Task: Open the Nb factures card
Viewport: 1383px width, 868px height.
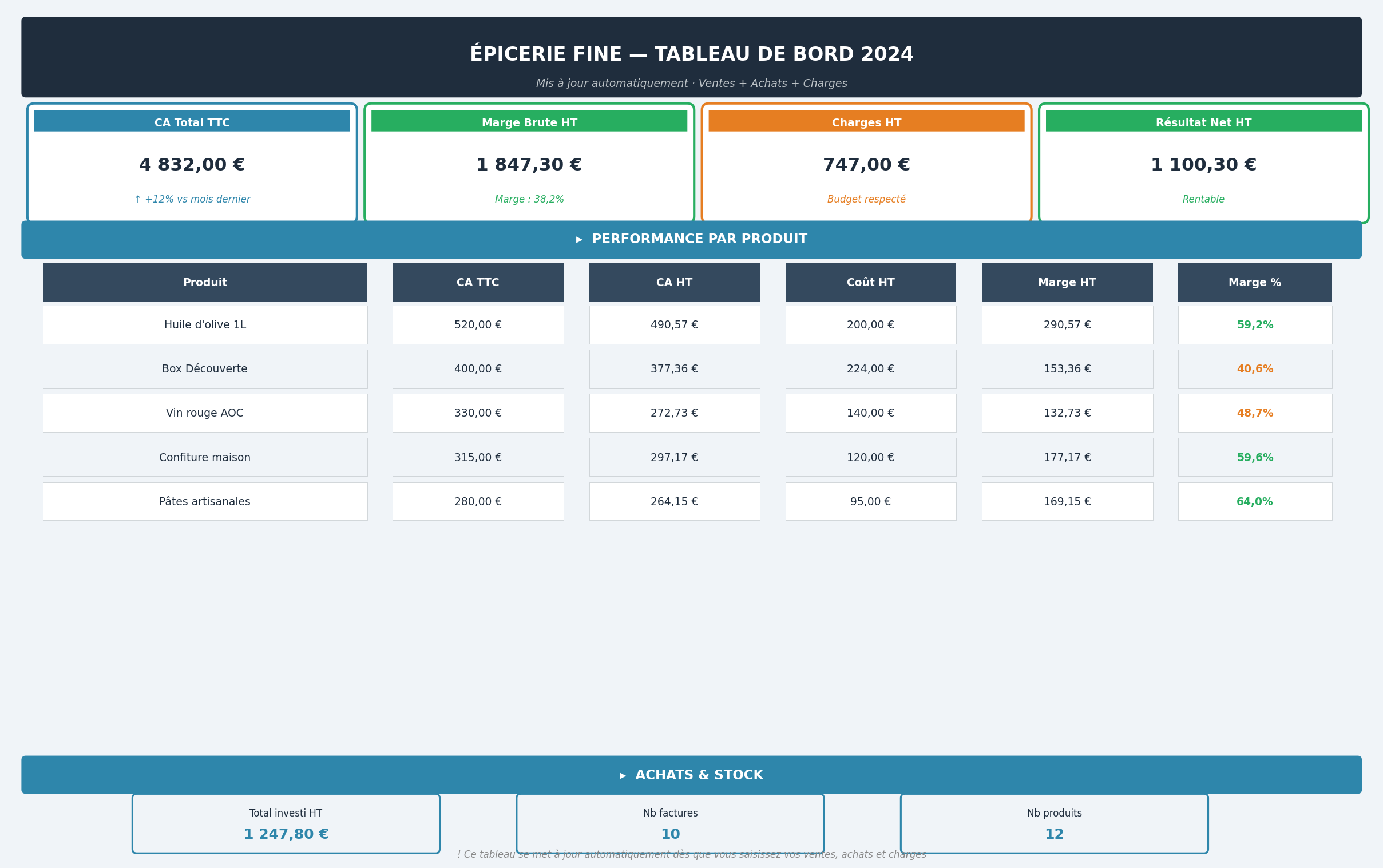Action: [x=670, y=823]
